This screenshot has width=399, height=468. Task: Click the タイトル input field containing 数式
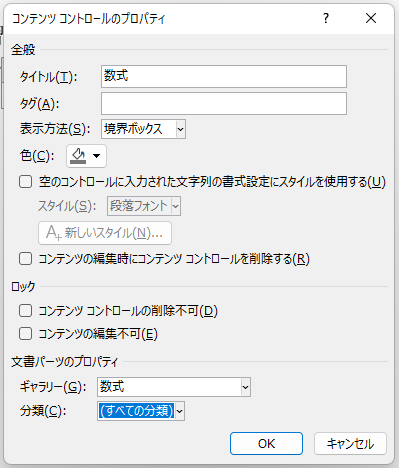(x=224, y=77)
